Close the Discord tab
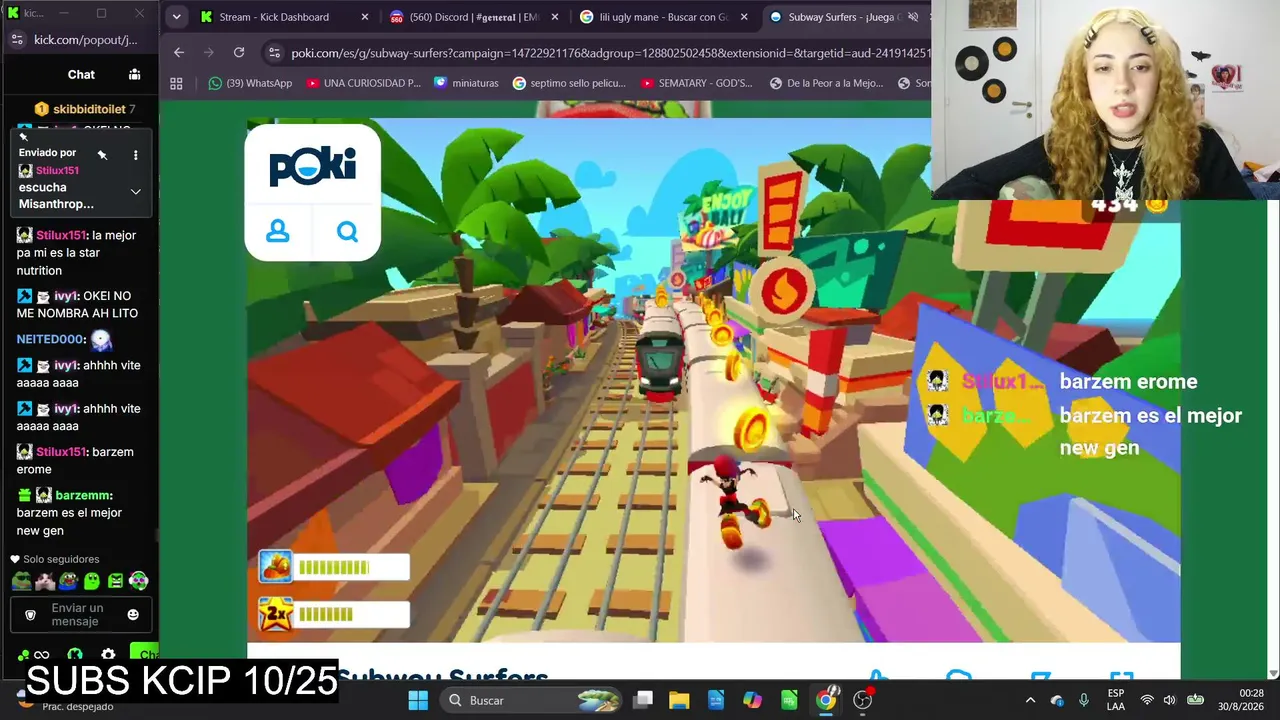1280x720 pixels. (555, 17)
